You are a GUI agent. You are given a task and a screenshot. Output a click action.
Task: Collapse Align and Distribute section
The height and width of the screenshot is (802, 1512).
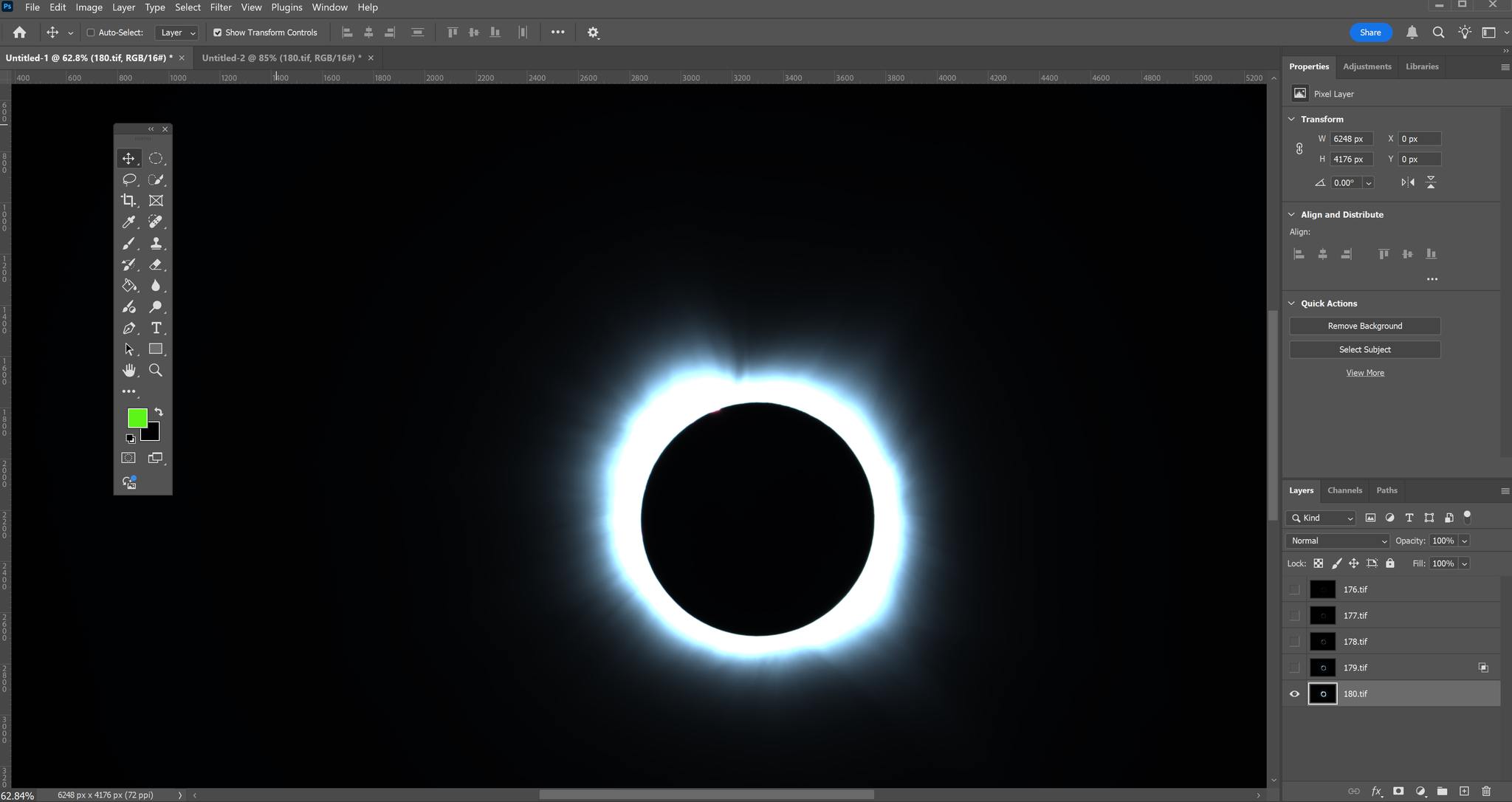[x=1291, y=214]
